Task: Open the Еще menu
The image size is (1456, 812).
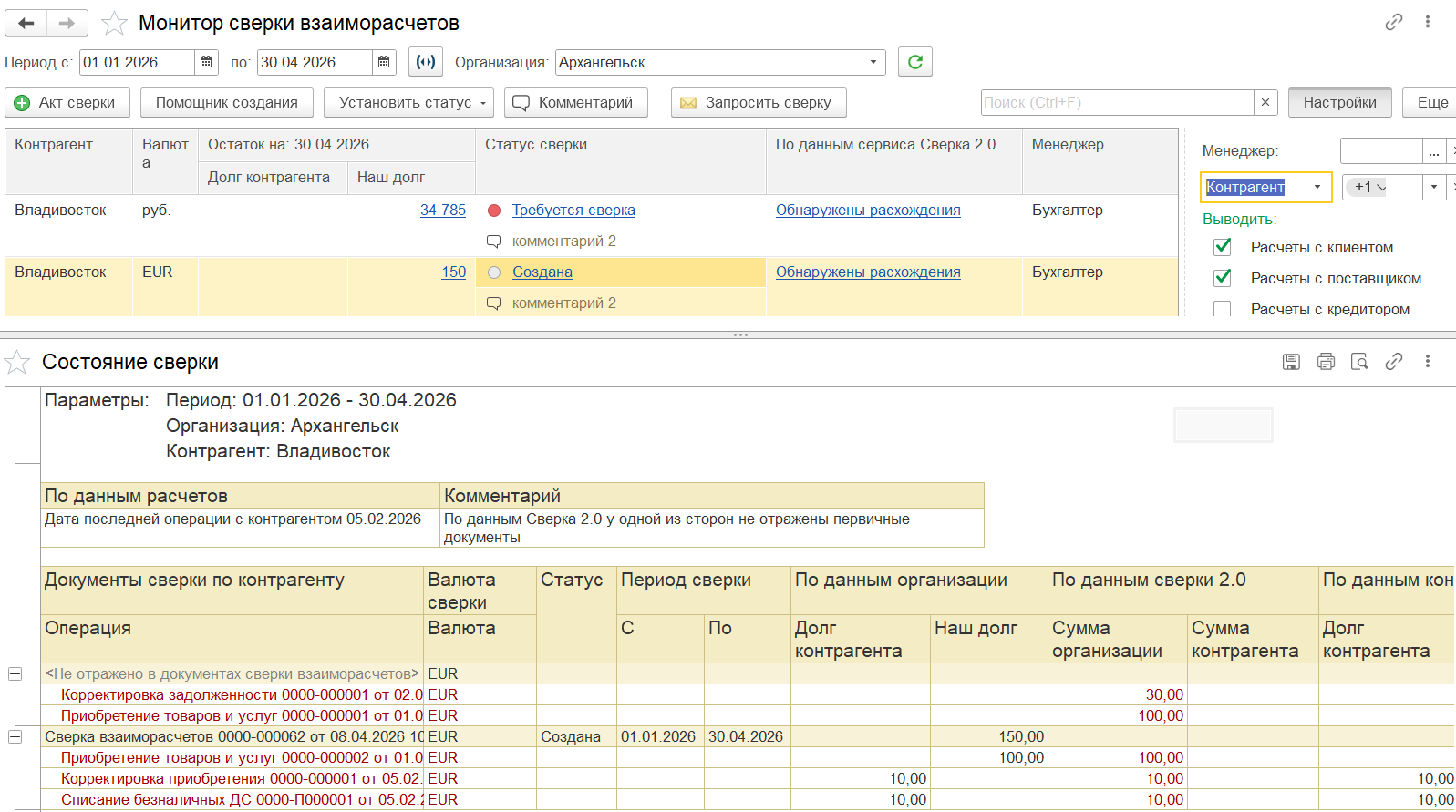Action: click(1431, 102)
